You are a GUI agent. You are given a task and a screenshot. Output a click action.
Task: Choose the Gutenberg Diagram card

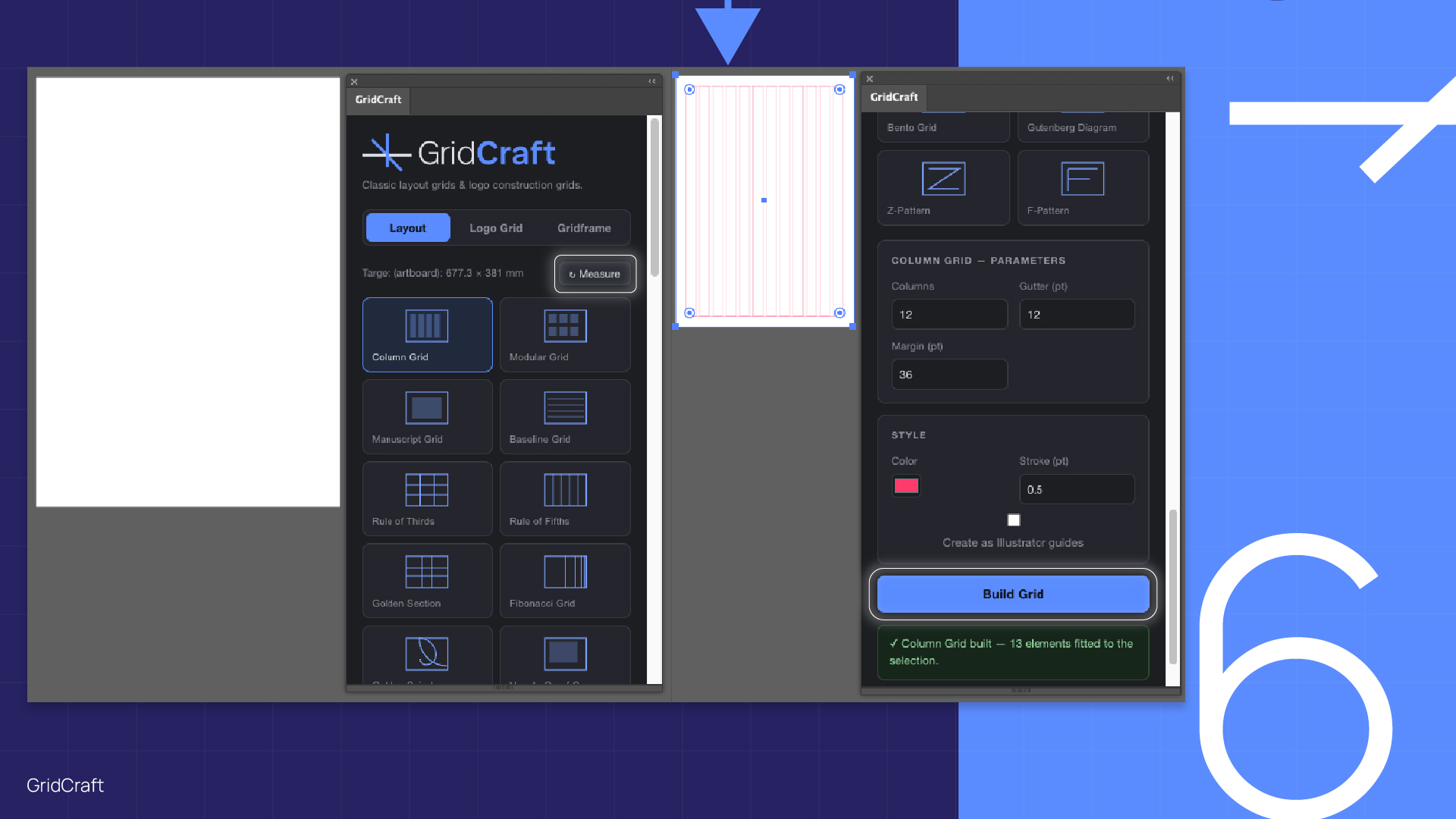point(1083,127)
